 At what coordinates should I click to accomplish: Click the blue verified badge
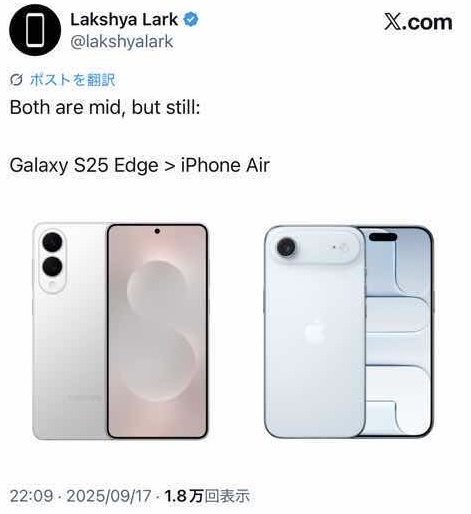(x=191, y=19)
